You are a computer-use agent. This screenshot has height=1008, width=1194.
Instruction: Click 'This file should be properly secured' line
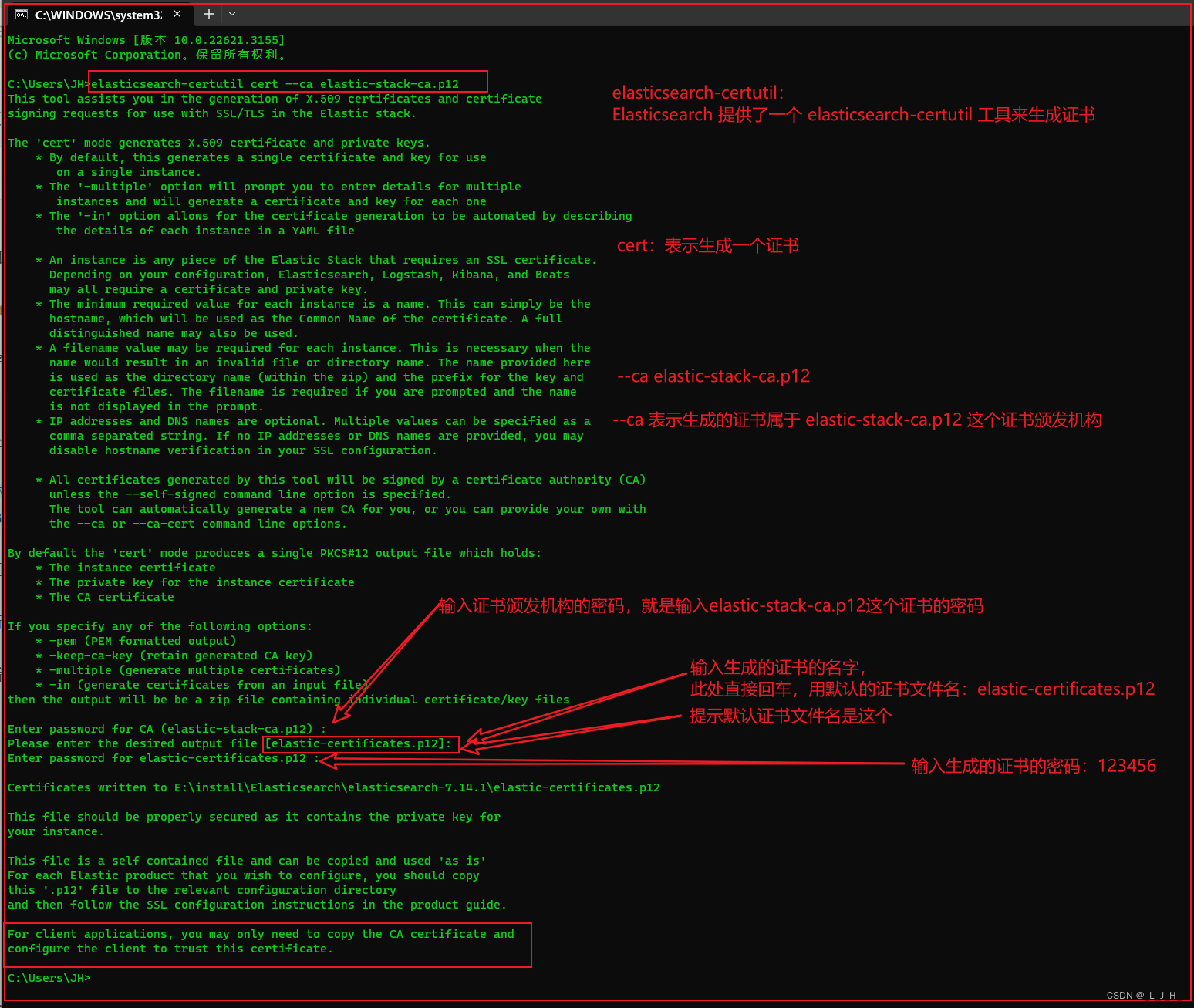coord(254,817)
